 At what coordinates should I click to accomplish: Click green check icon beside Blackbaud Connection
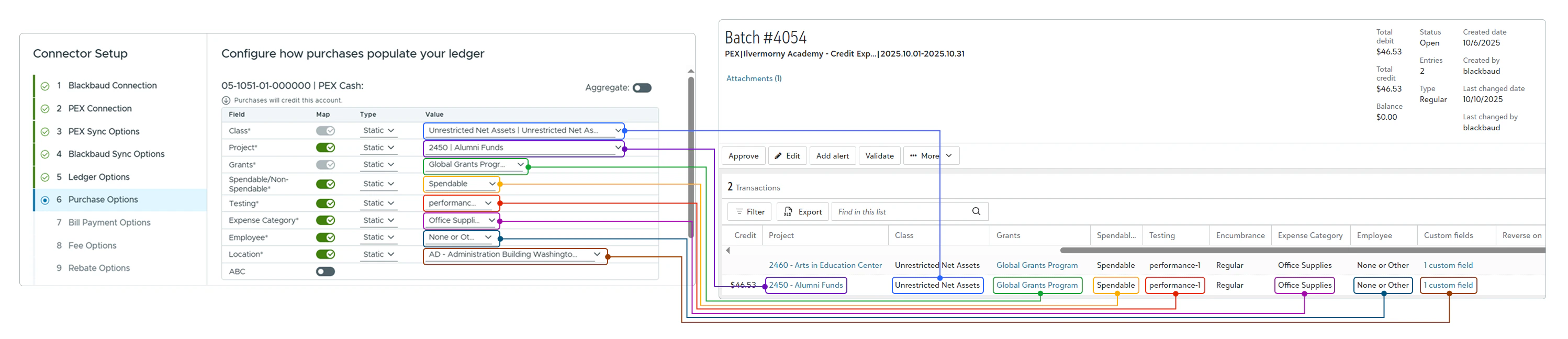[x=45, y=86]
